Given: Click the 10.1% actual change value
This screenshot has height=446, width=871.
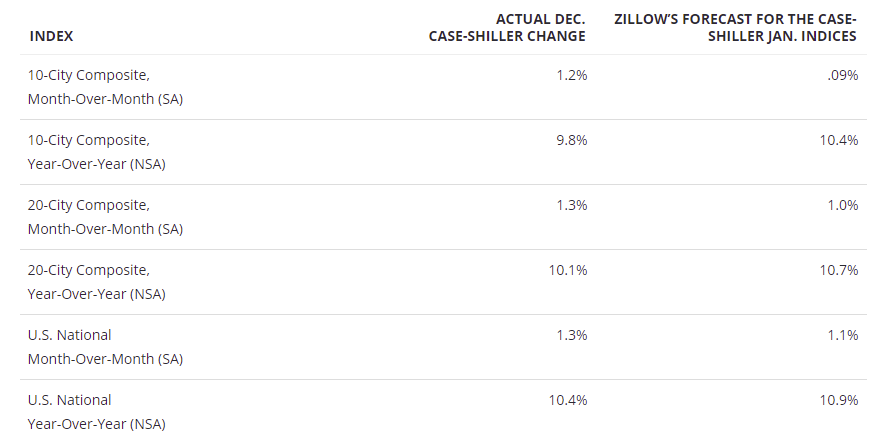Looking at the screenshot, I should click(568, 270).
